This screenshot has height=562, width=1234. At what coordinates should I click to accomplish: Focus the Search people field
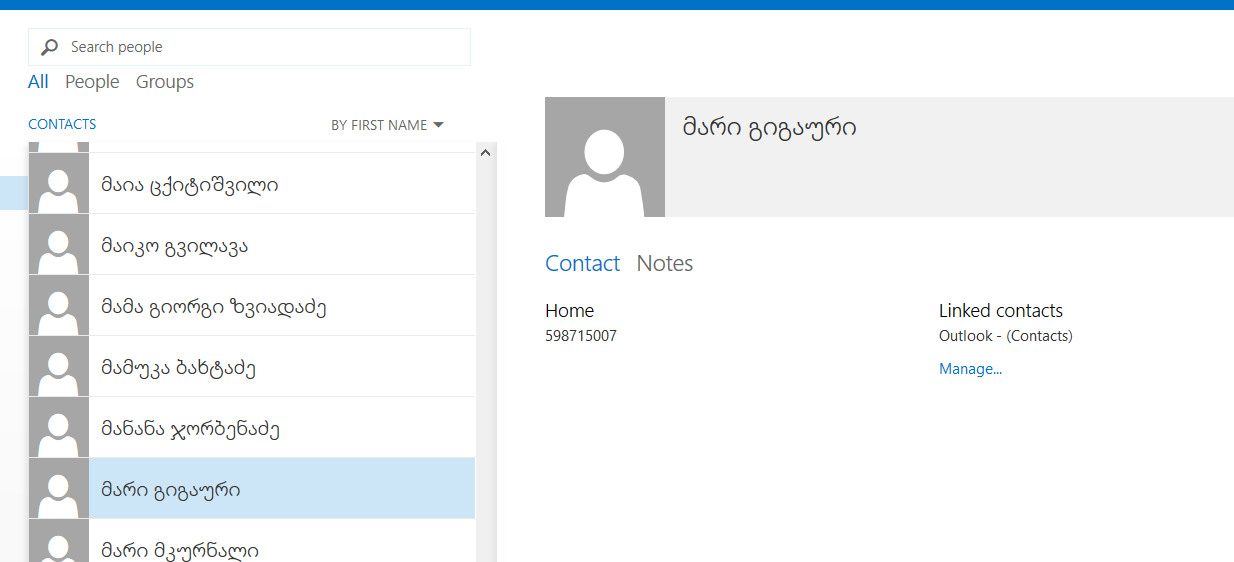point(260,47)
